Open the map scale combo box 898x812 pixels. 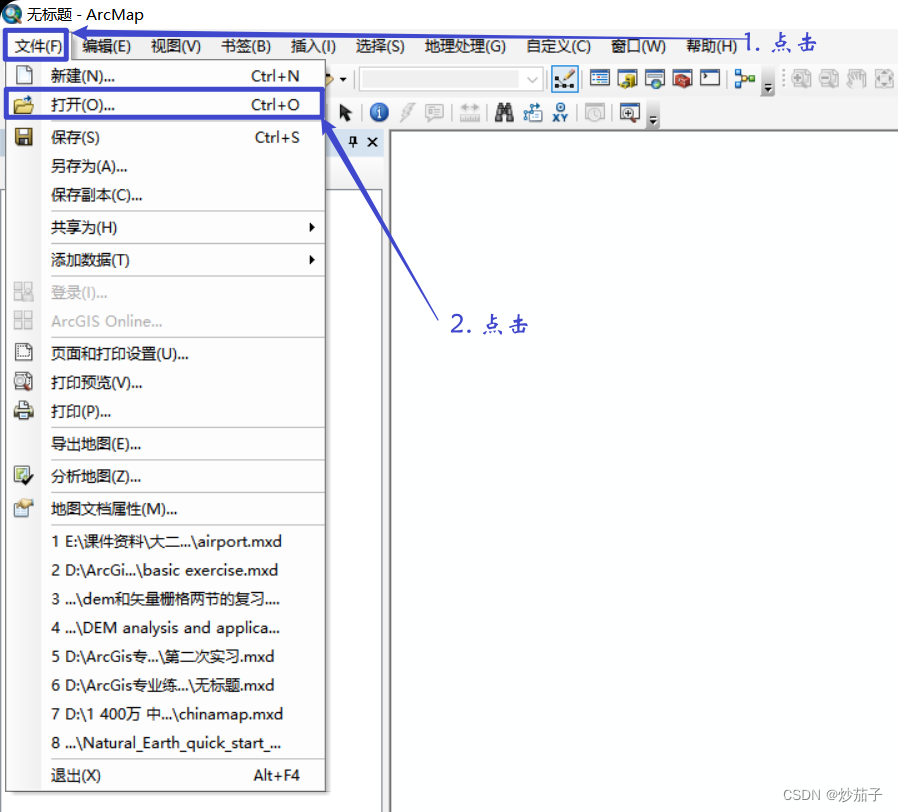(450, 79)
